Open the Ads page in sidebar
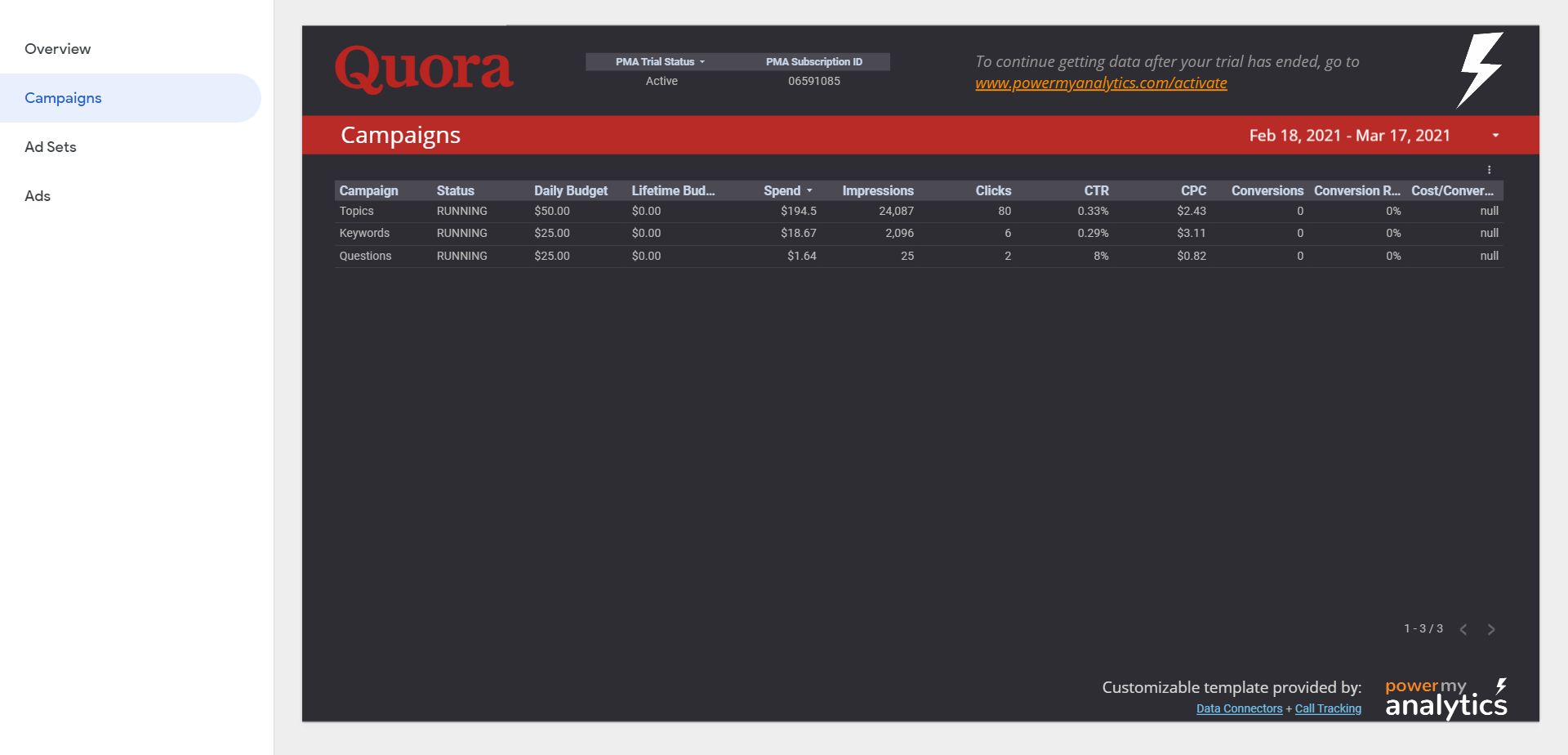 pos(38,196)
